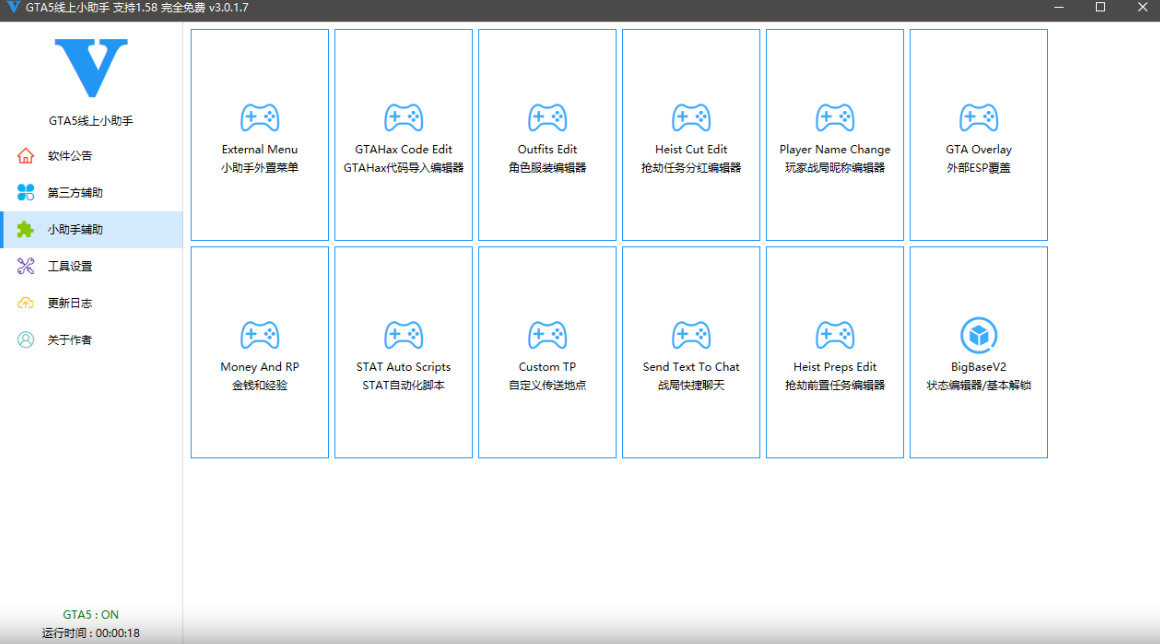The width and height of the screenshot is (1160, 644).
Task: Open the Outfits Edit gamepad icon
Action: pyautogui.click(x=547, y=118)
